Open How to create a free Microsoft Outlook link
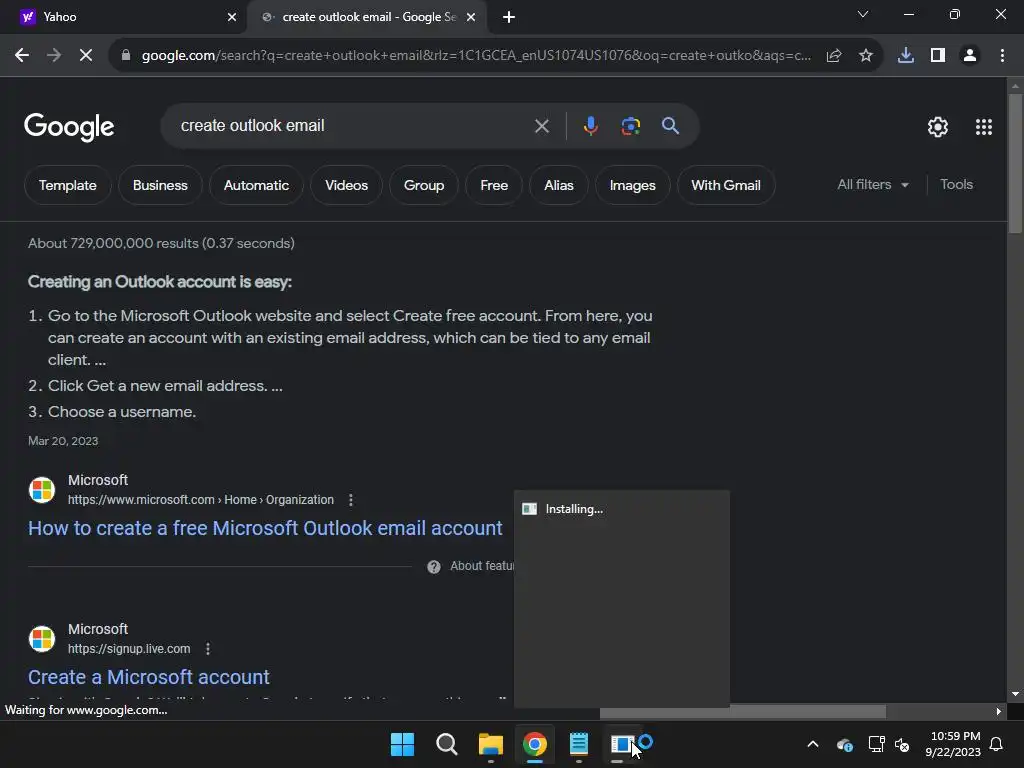The image size is (1024, 768). (x=265, y=528)
